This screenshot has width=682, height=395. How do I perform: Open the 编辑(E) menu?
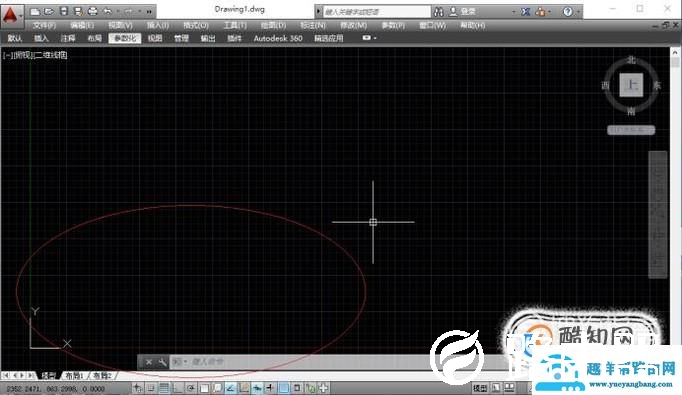click(x=82, y=25)
